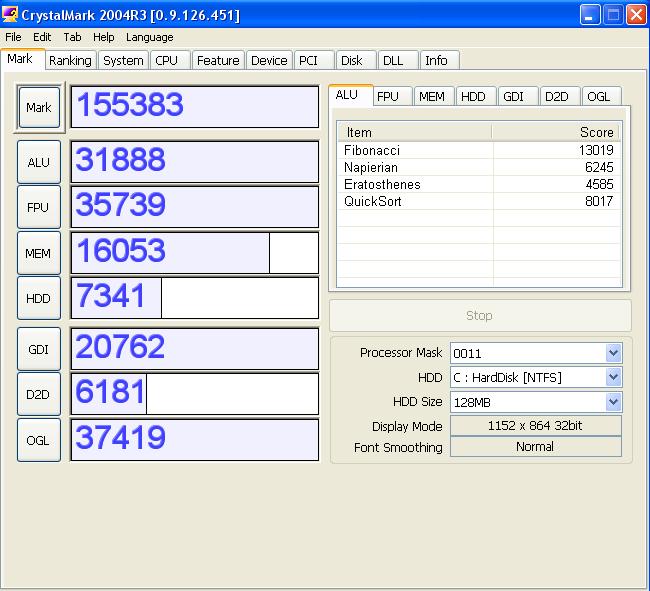Run the MEM benchmark button
The width and height of the screenshot is (650, 591).
[39, 253]
